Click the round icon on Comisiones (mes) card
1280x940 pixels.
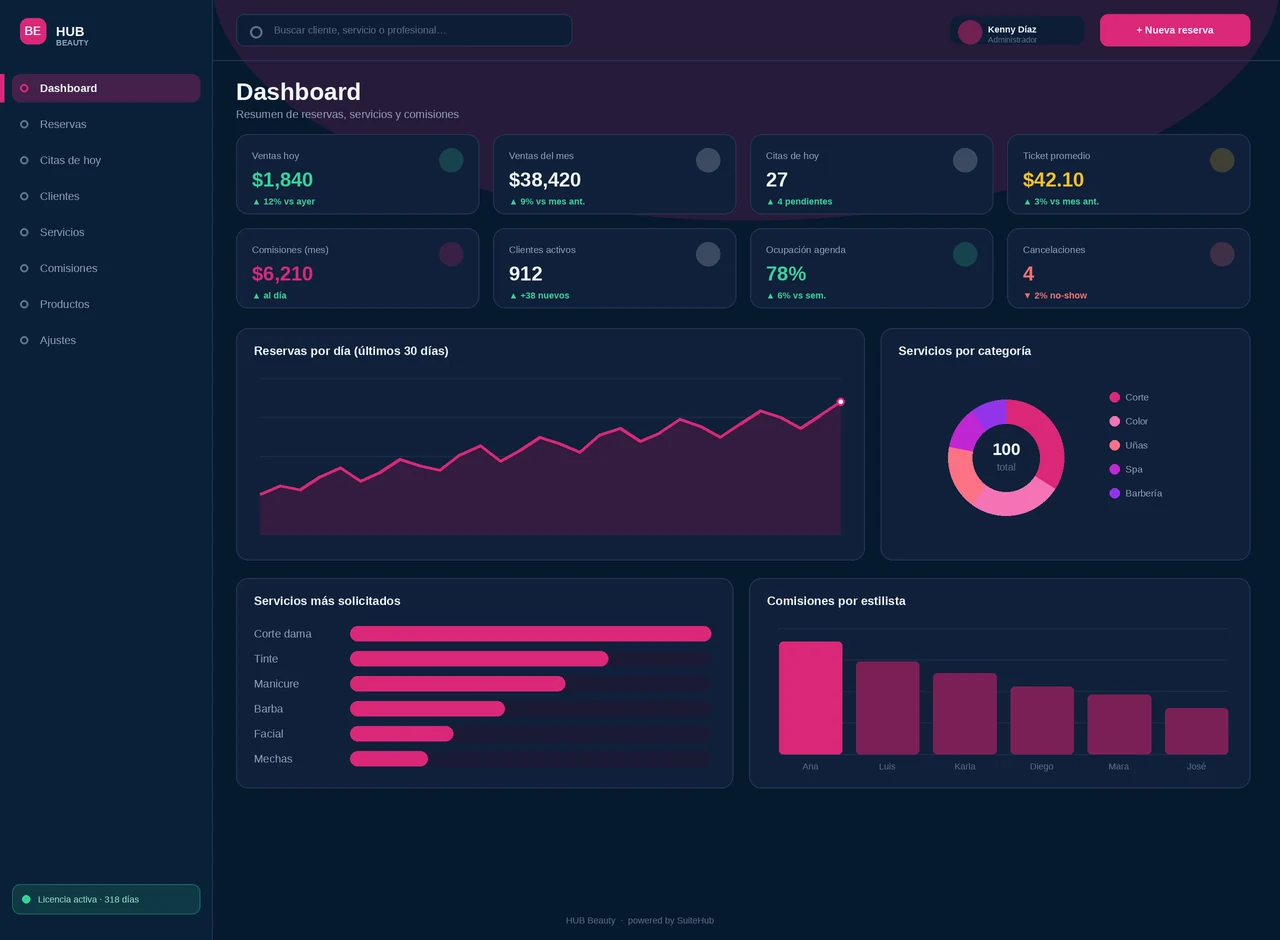(x=451, y=254)
